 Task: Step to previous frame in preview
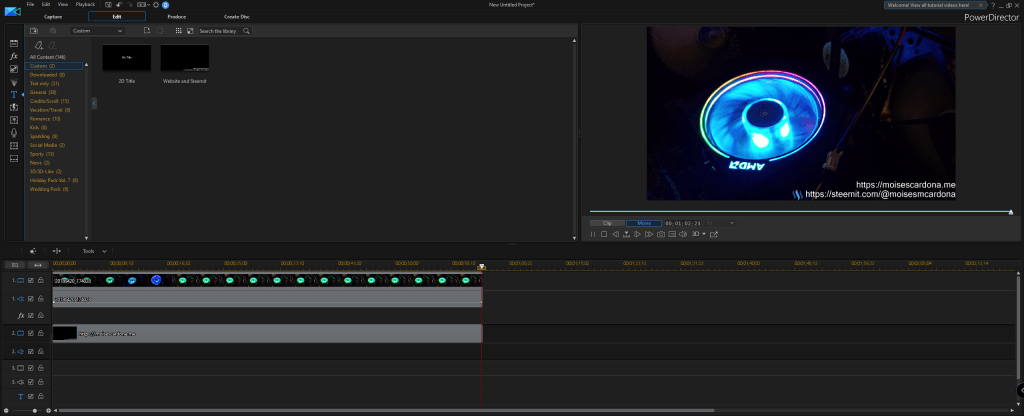click(615, 234)
